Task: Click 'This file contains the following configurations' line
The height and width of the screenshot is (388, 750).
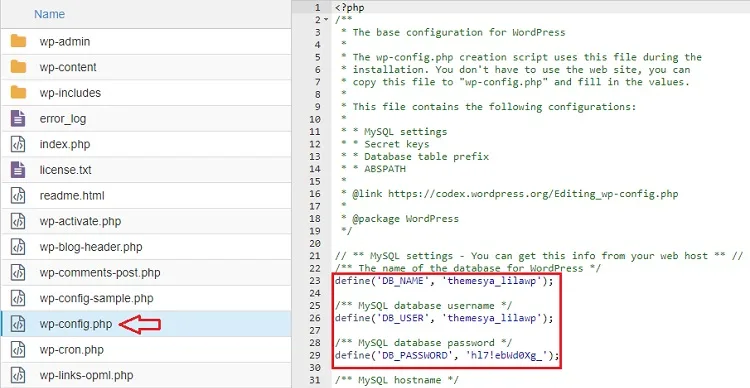Action: (x=495, y=107)
